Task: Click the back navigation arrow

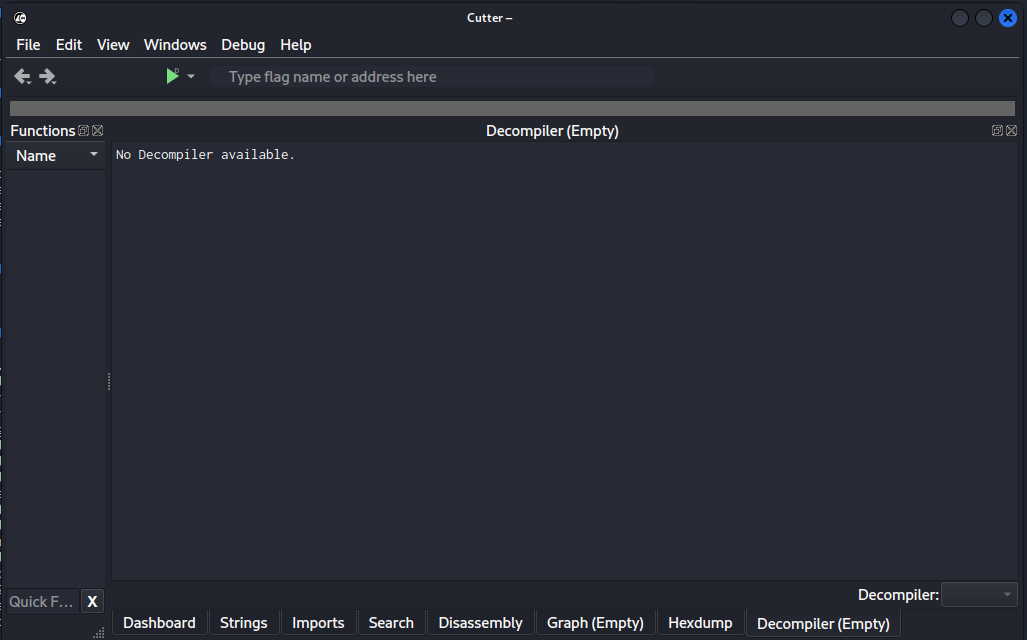Action: point(22,77)
